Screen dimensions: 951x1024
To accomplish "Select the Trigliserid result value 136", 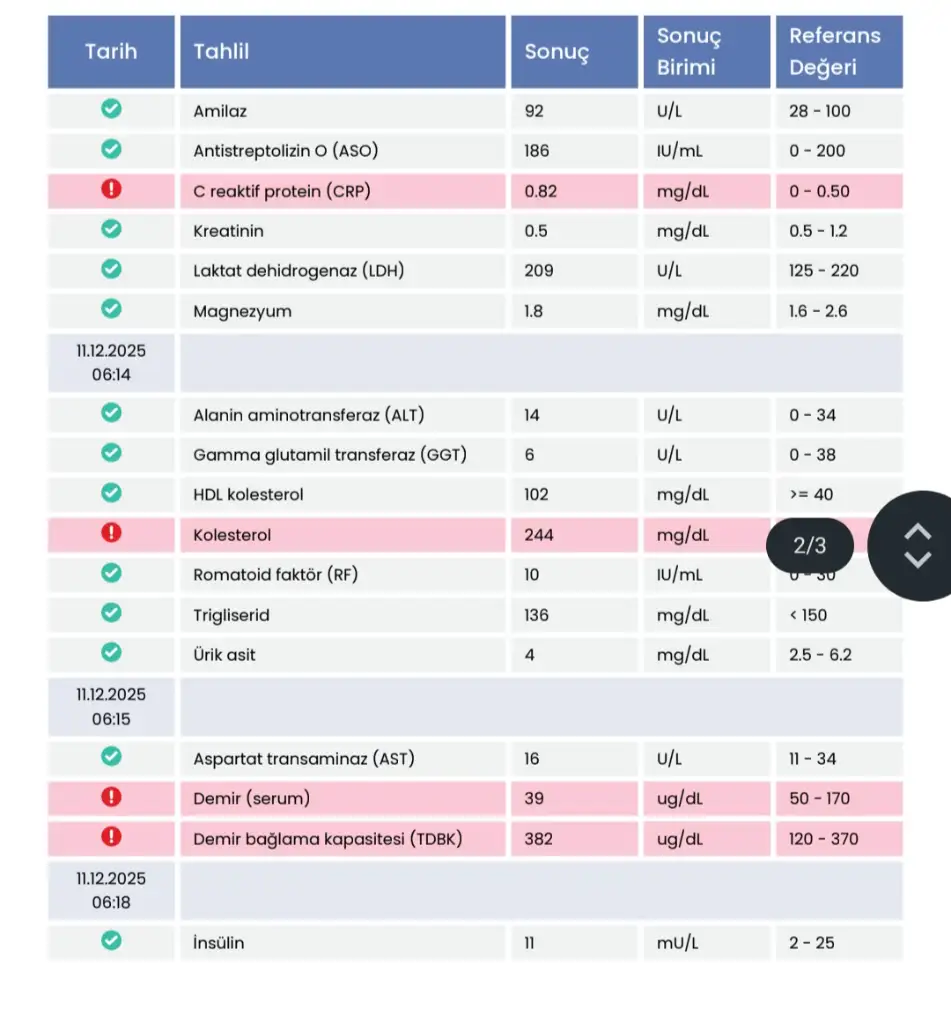I will (537, 615).
